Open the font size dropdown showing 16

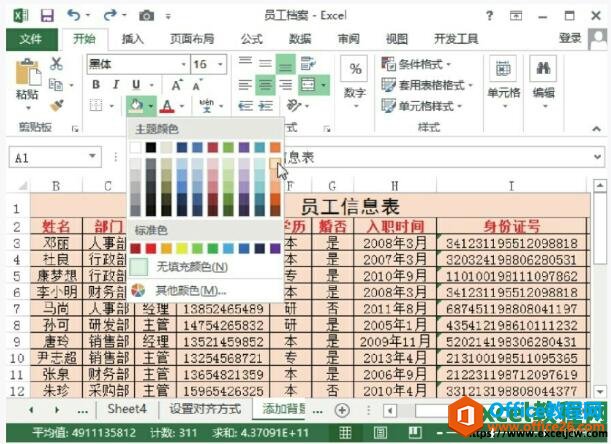[x=220, y=64]
